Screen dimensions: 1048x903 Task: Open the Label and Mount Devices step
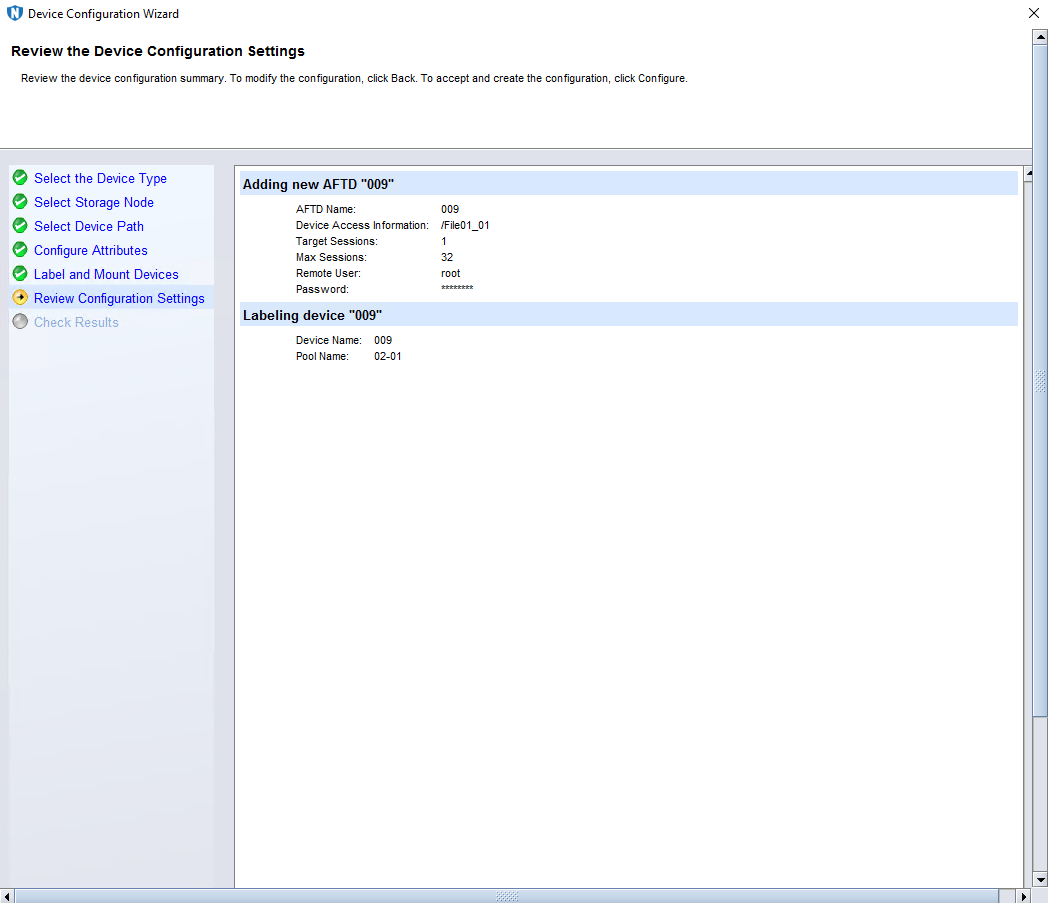(x=106, y=274)
